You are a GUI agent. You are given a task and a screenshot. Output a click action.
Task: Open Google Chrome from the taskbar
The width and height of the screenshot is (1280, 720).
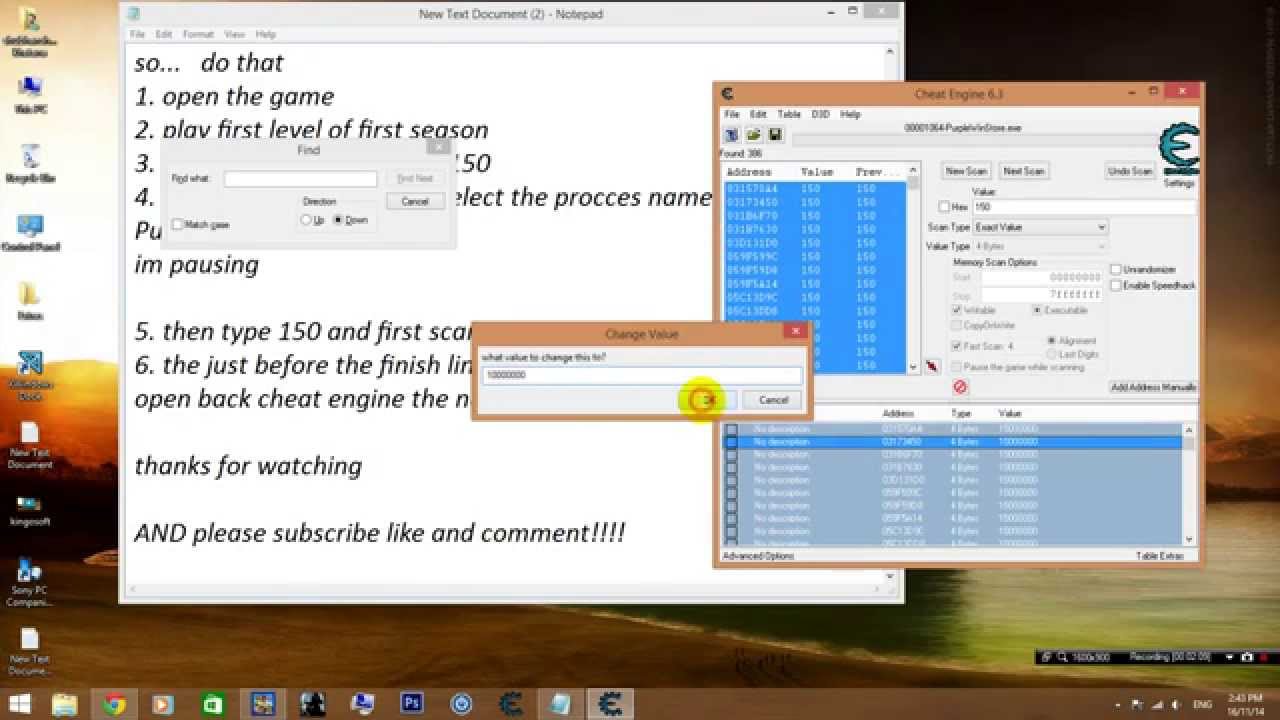pyautogui.click(x=114, y=704)
